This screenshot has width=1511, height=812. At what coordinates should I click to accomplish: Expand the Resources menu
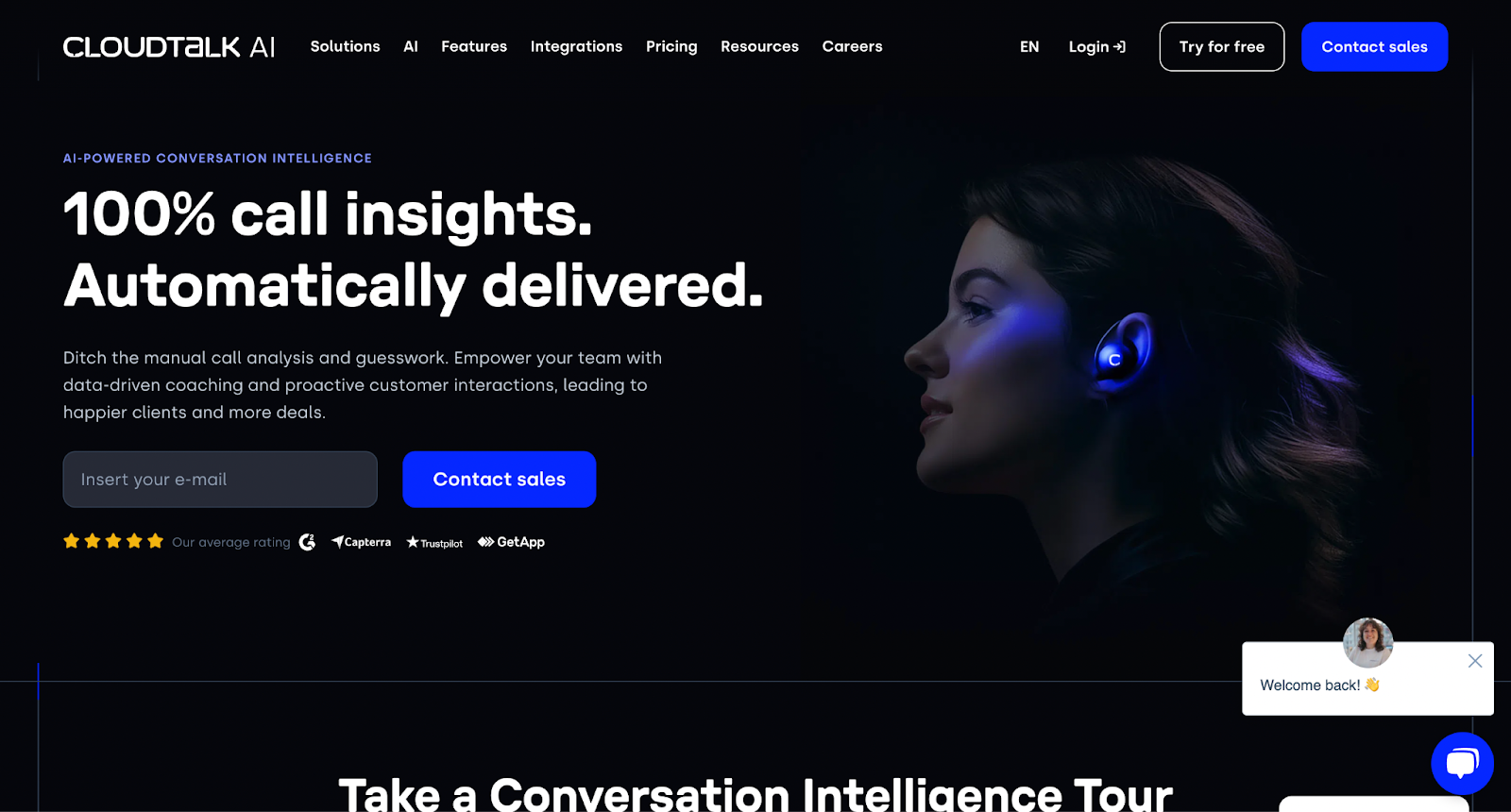[x=759, y=46]
